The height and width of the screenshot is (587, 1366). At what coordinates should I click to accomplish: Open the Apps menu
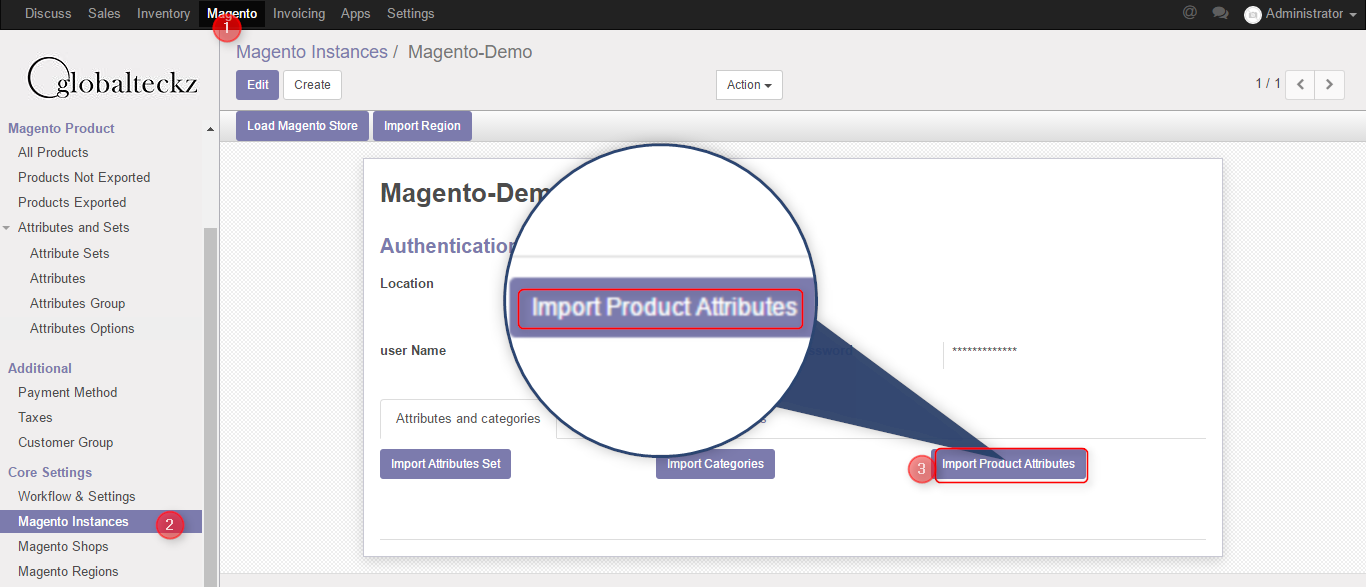click(x=356, y=14)
